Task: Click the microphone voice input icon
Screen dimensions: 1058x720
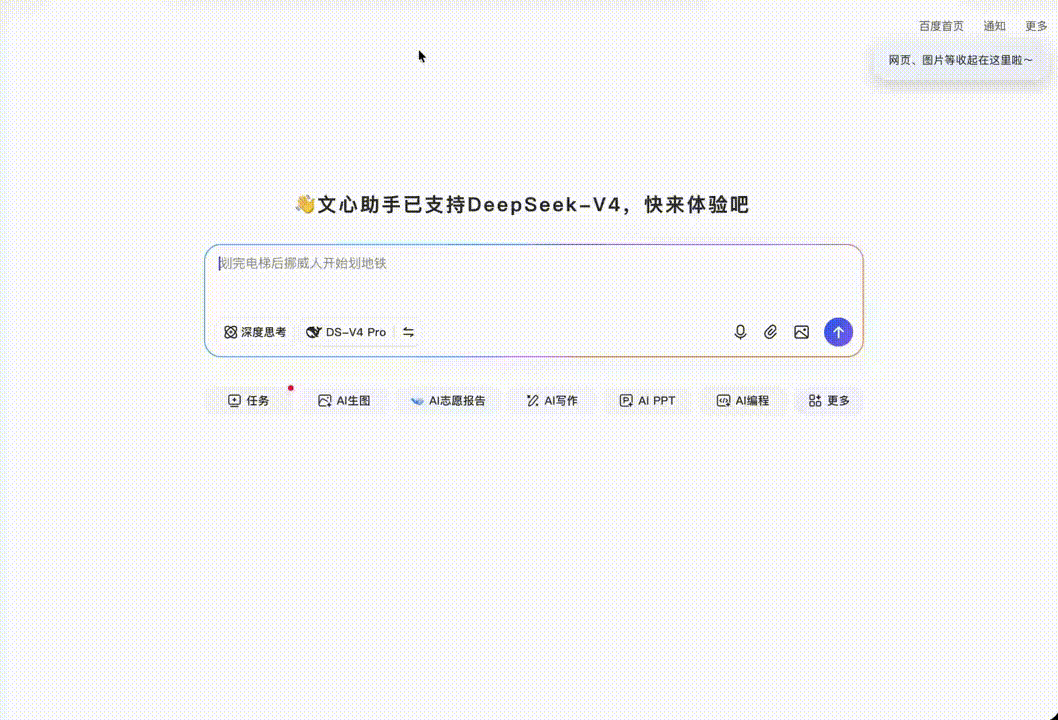Action: tap(740, 332)
